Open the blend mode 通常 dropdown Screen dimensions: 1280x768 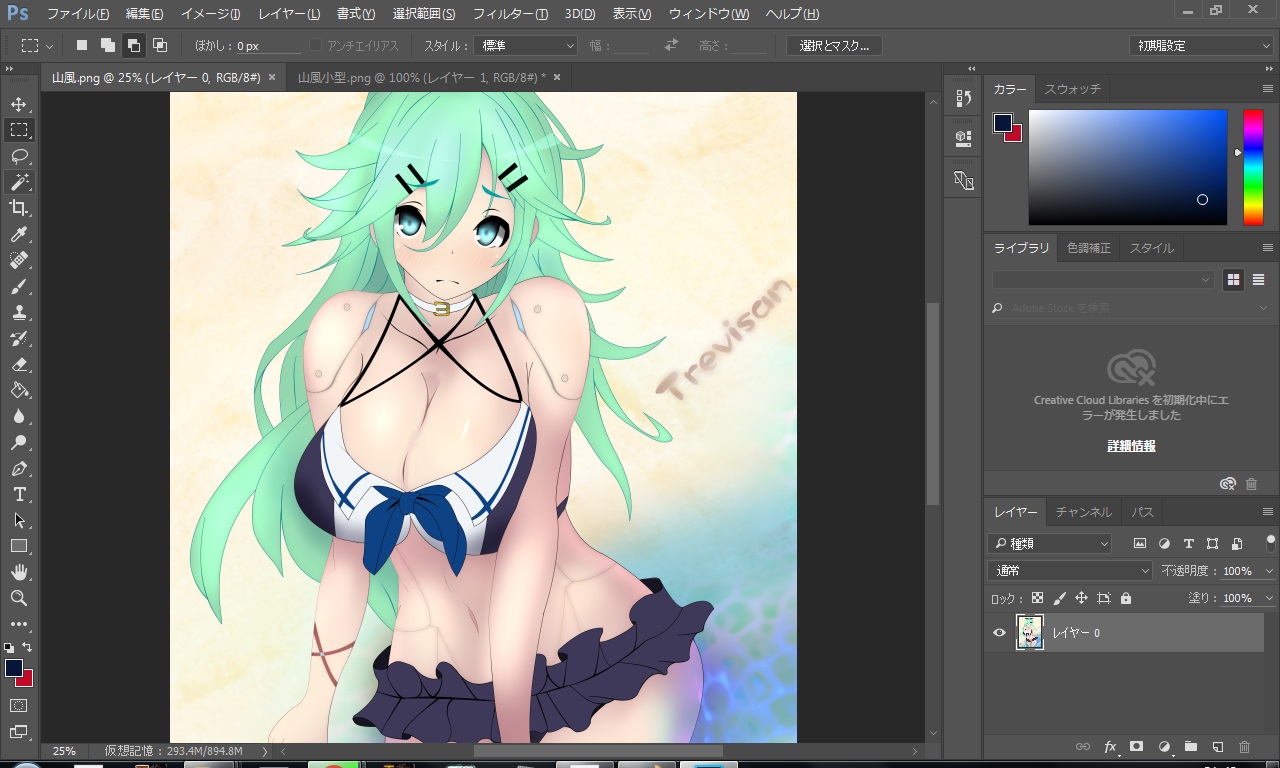point(1069,571)
